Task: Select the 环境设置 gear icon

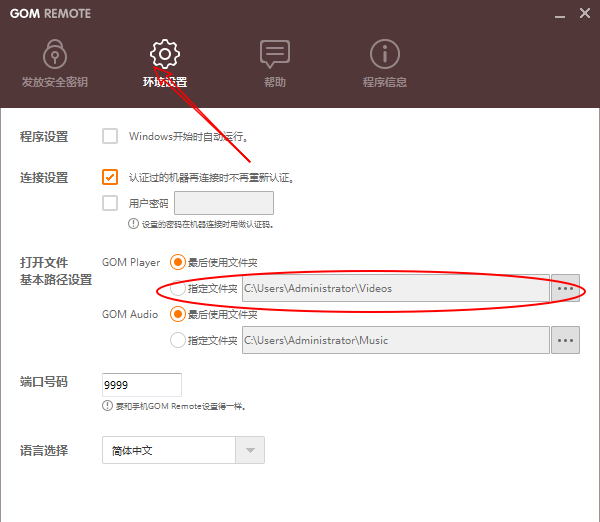Action: tap(165, 54)
